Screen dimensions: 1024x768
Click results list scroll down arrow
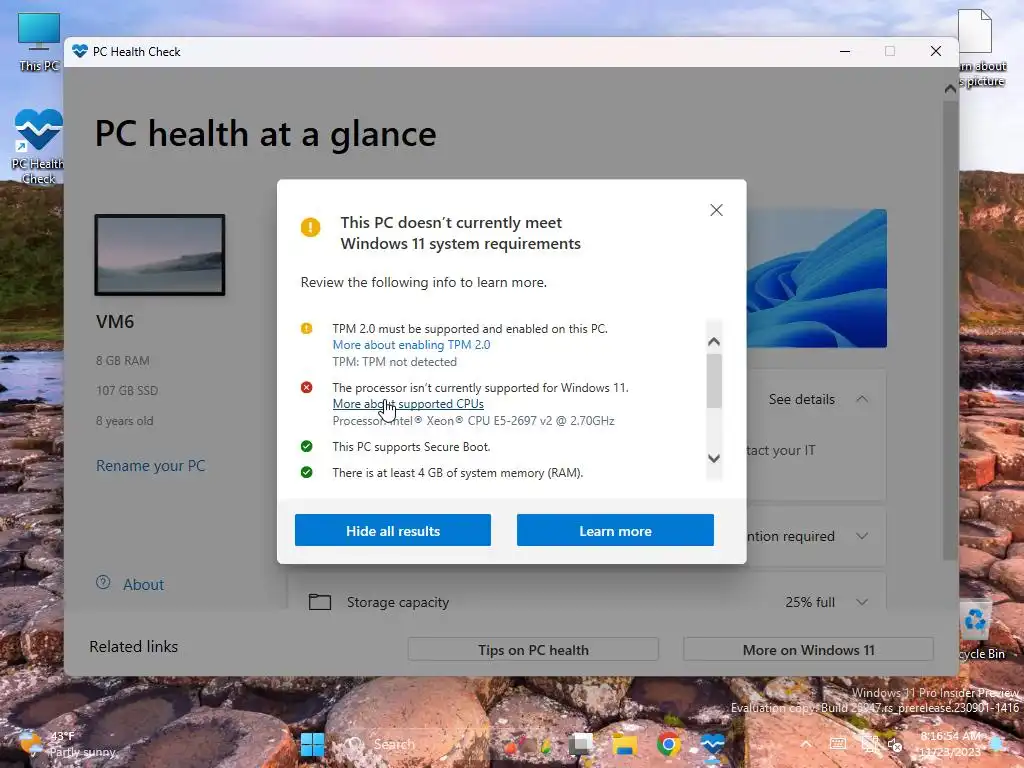click(714, 458)
